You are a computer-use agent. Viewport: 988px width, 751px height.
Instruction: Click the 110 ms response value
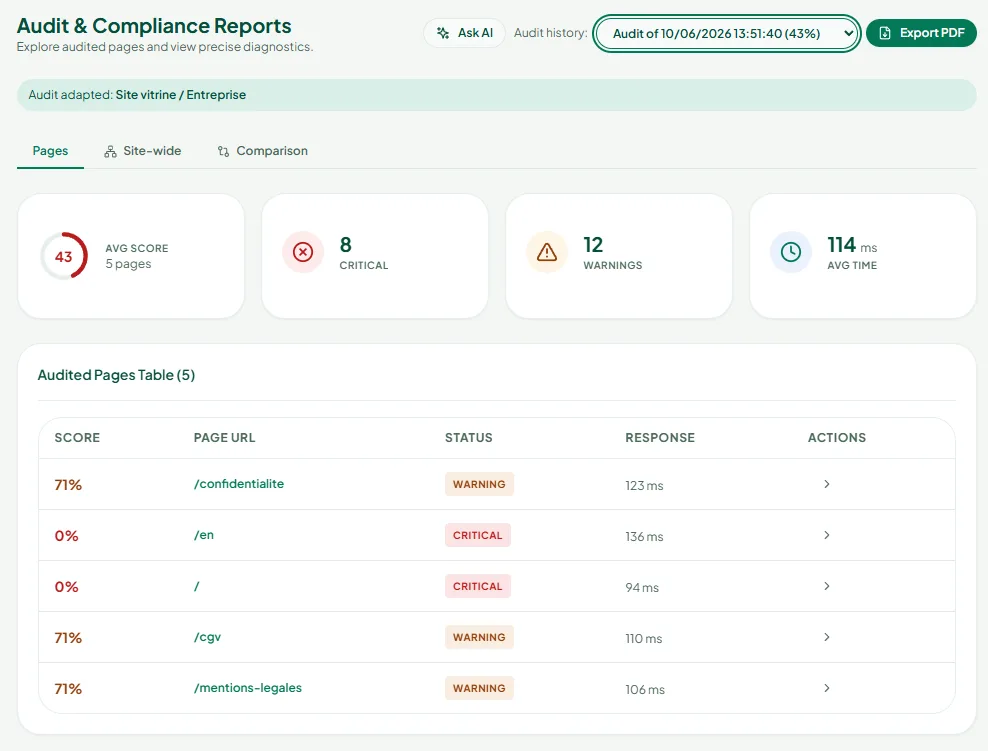tap(643, 638)
